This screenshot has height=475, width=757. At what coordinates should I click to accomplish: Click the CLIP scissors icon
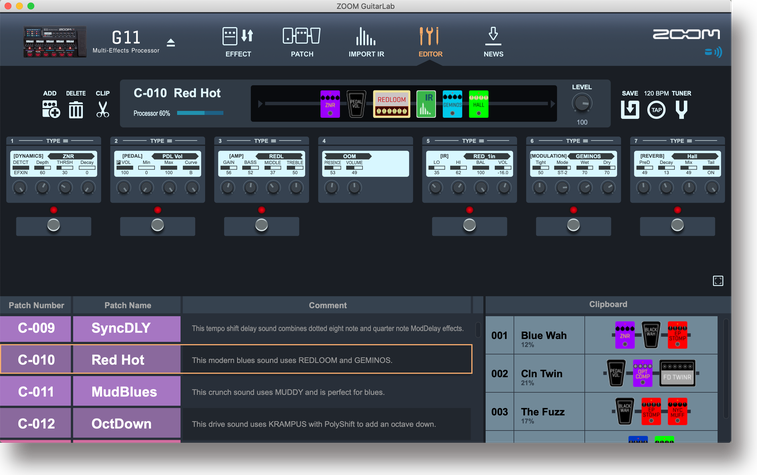103,109
